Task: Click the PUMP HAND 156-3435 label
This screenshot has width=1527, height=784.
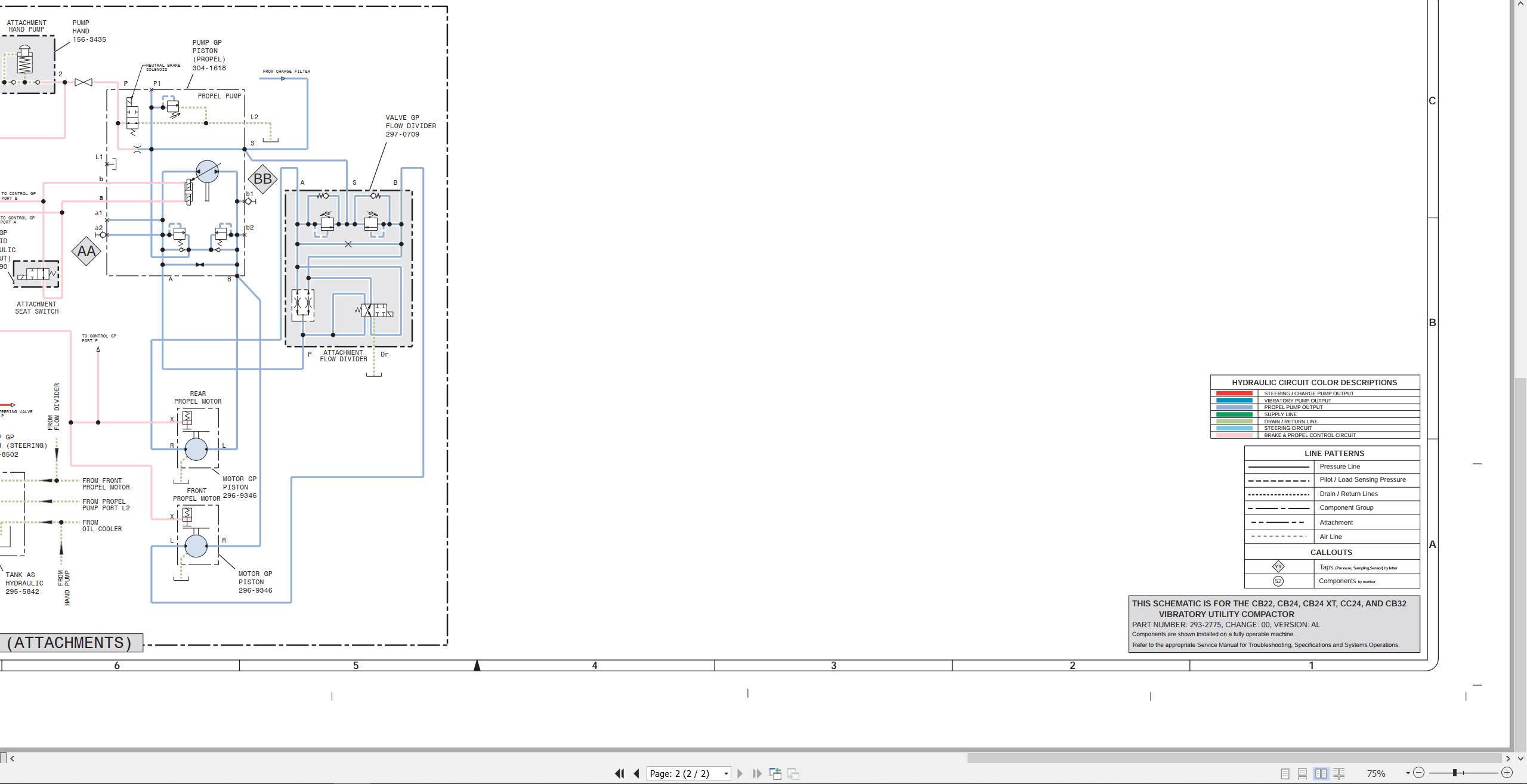Action: [89, 31]
